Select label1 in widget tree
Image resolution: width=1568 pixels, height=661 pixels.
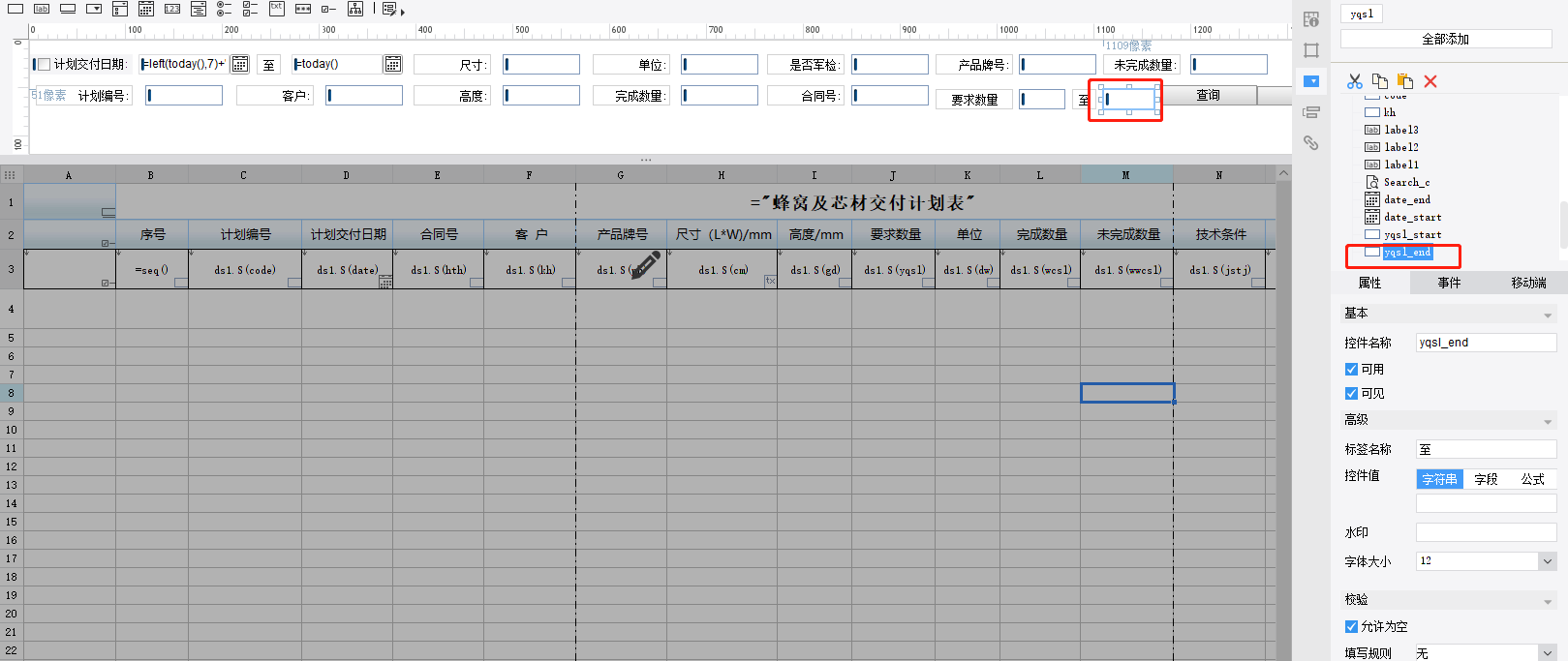[x=1400, y=165]
